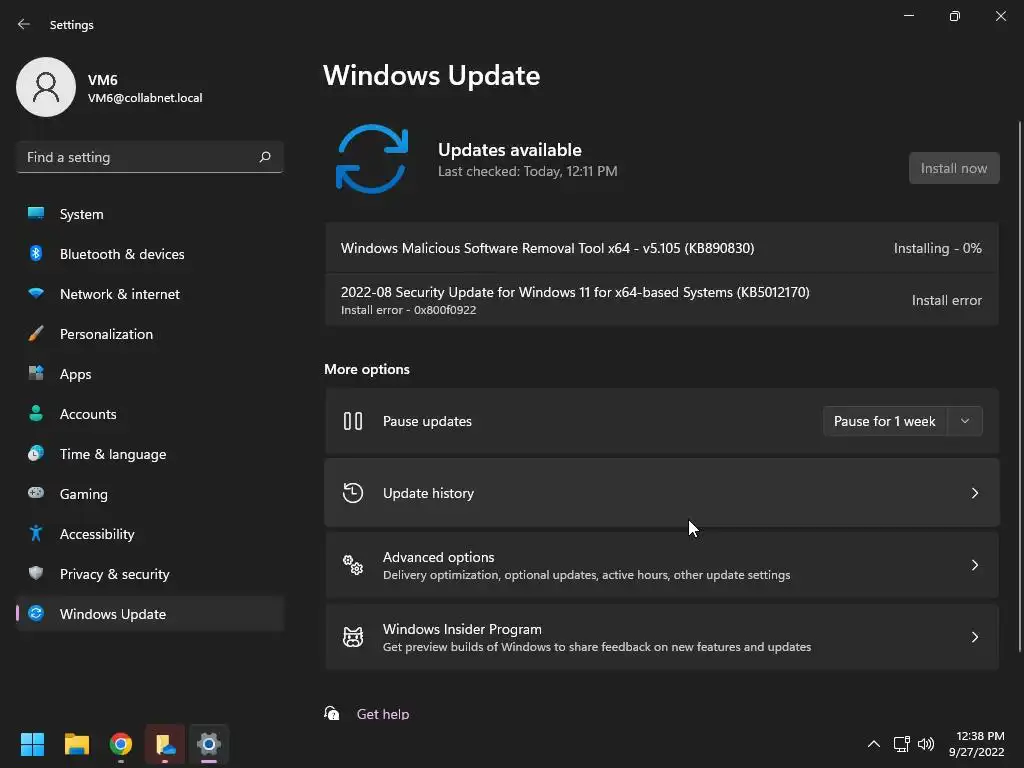1024x768 pixels.
Task: Select Time & language category
Action: pos(150,454)
